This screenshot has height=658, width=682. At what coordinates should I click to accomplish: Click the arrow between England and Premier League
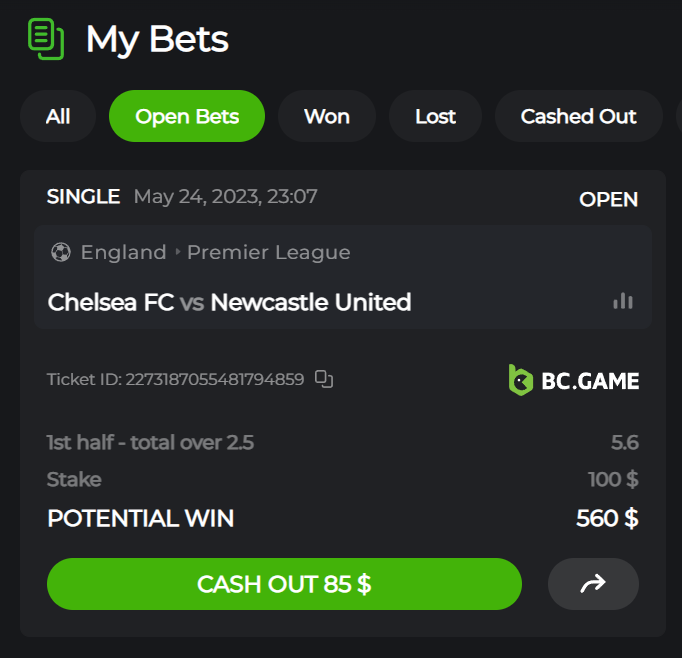pyautogui.click(x=177, y=253)
